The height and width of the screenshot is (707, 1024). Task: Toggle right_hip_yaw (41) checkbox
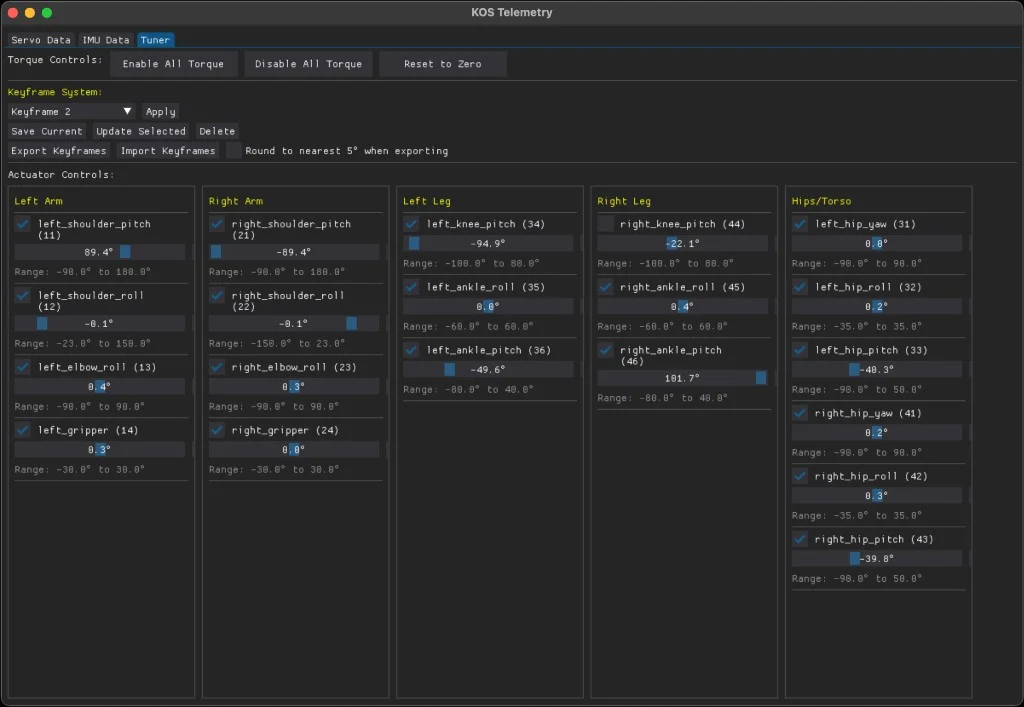(x=800, y=413)
